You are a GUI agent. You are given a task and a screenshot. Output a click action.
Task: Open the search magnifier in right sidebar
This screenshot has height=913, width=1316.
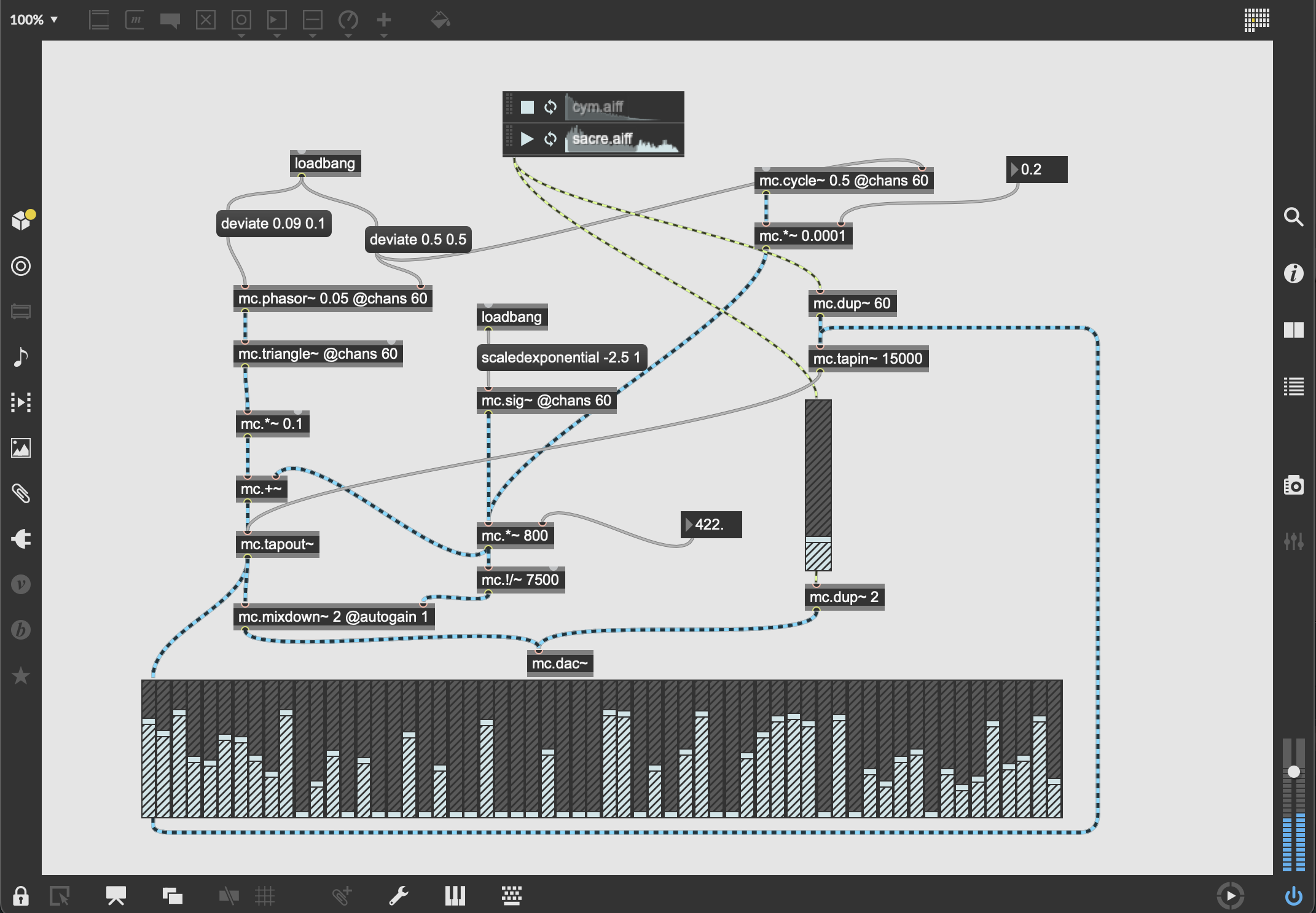(x=1294, y=217)
